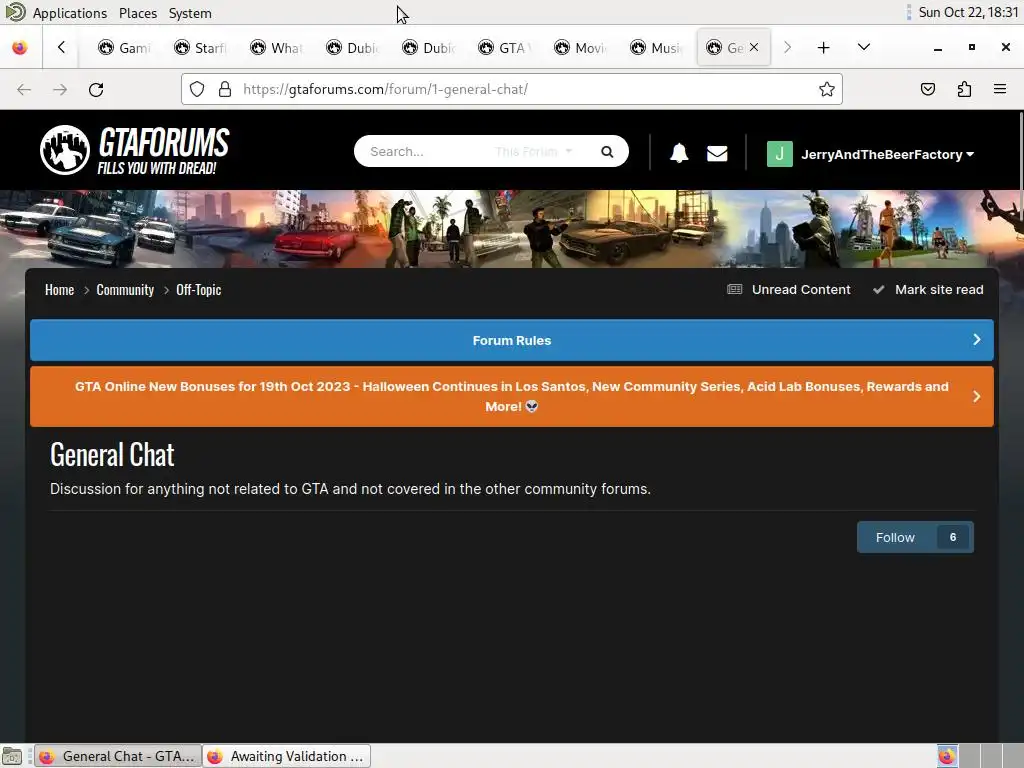The height and width of the screenshot is (768, 1024).
Task: Open JerryAndTheBeerFactory user menu
Action: [888, 155]
